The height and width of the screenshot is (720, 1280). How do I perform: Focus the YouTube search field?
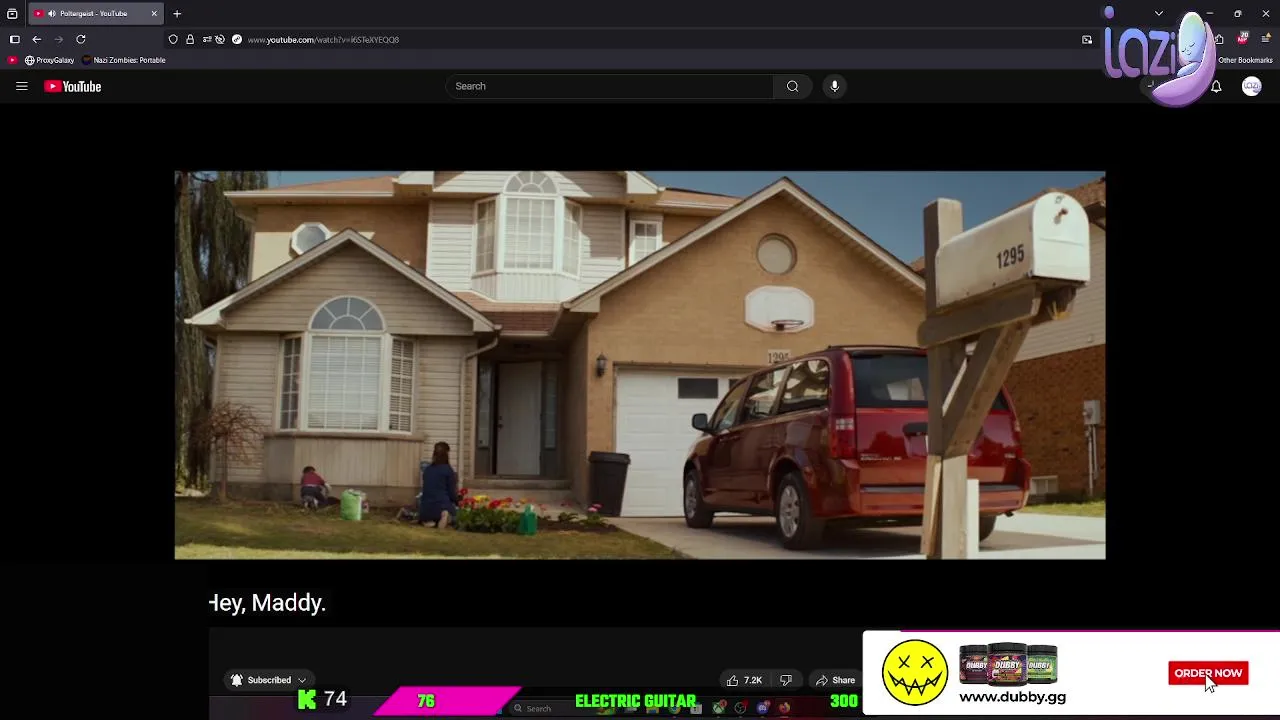[x=610, y=86]
